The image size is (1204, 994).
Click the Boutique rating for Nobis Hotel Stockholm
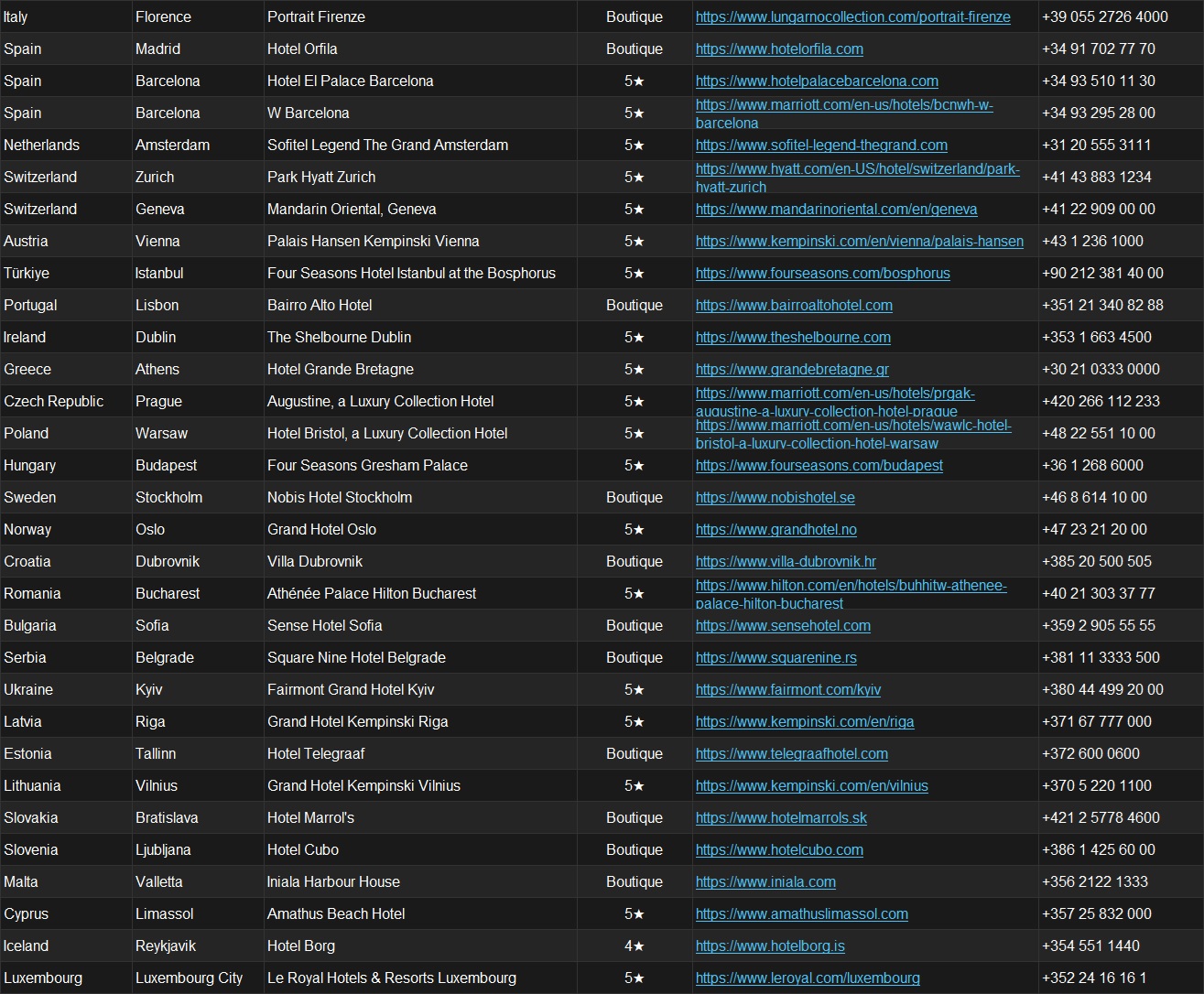635,497
